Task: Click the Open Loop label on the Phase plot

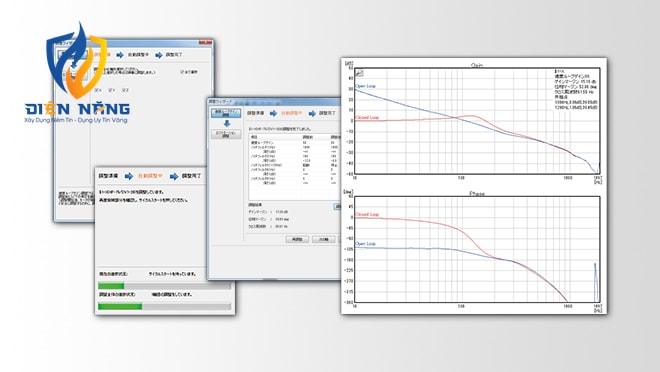Action: click(x=365, y=244)
